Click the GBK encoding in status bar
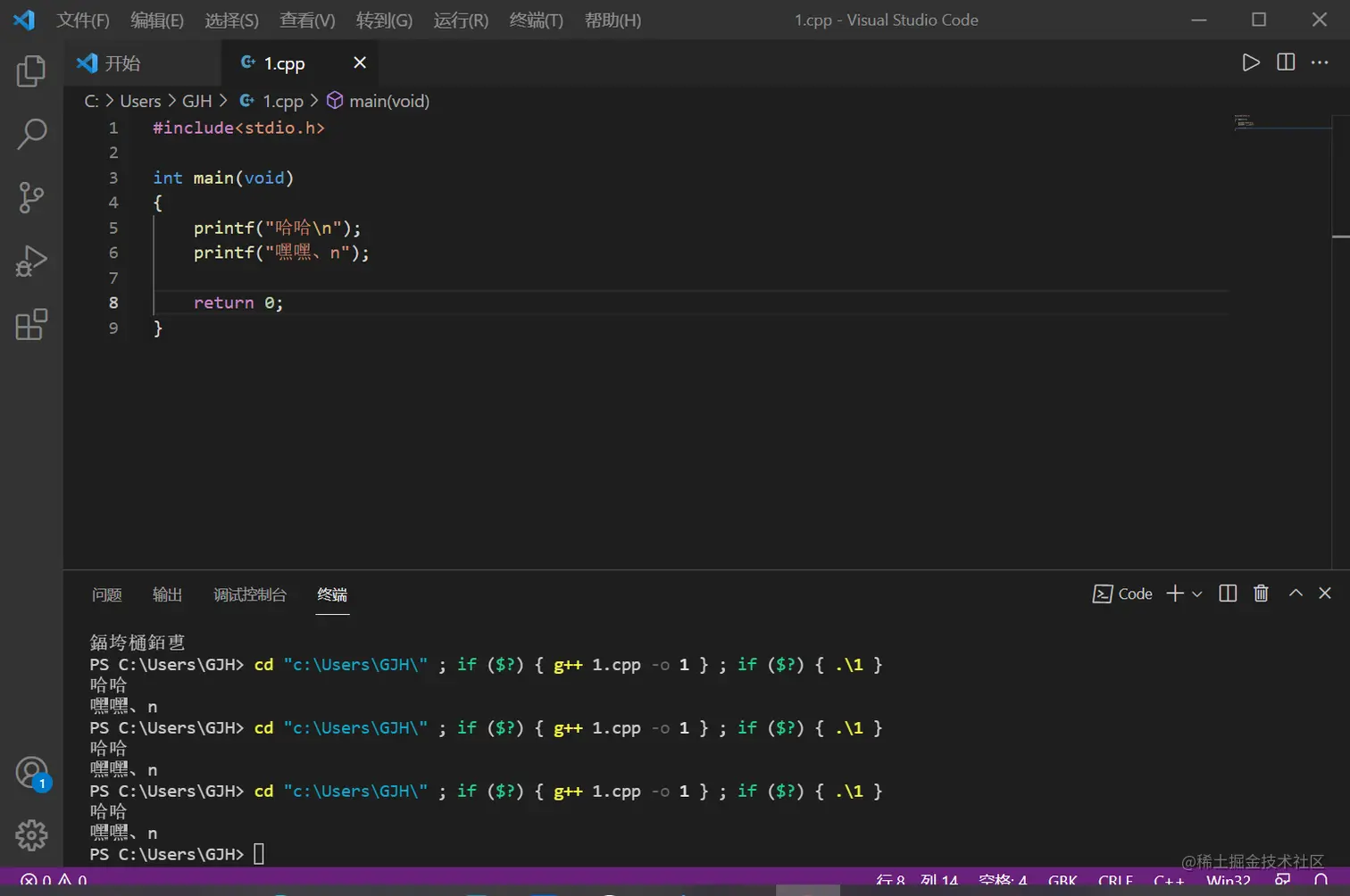The image size is (1350, 896). click(x=1062, y=881)
